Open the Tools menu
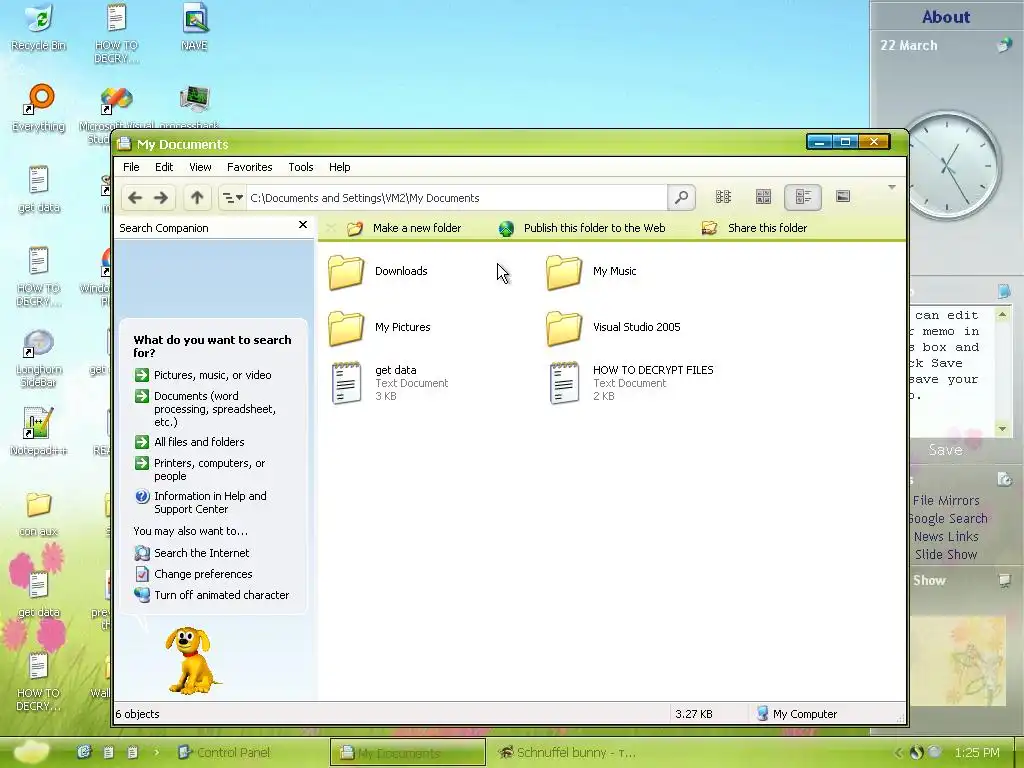The image size is (1024, 768). 300,167
